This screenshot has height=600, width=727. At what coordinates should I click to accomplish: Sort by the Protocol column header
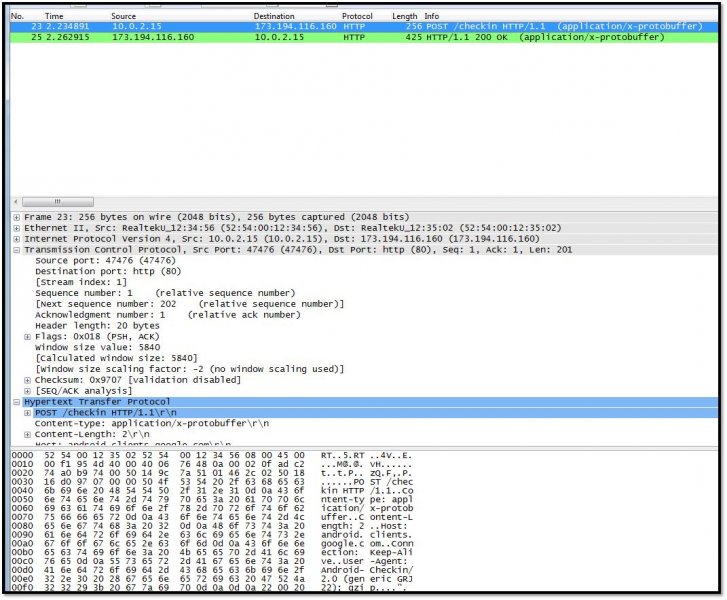[x=357, y=16]
